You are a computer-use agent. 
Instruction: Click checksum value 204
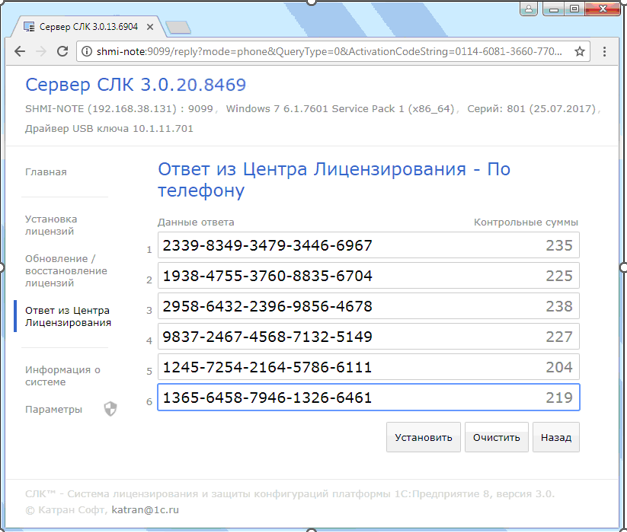point(559,367)
